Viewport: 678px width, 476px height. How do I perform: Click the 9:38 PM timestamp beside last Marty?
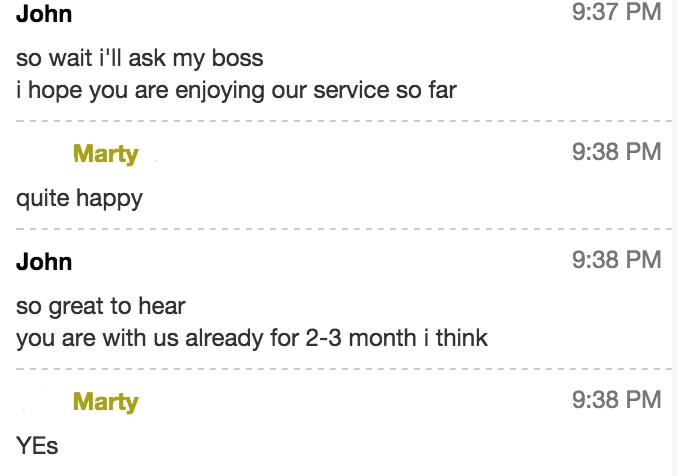(x=617, y=399)
